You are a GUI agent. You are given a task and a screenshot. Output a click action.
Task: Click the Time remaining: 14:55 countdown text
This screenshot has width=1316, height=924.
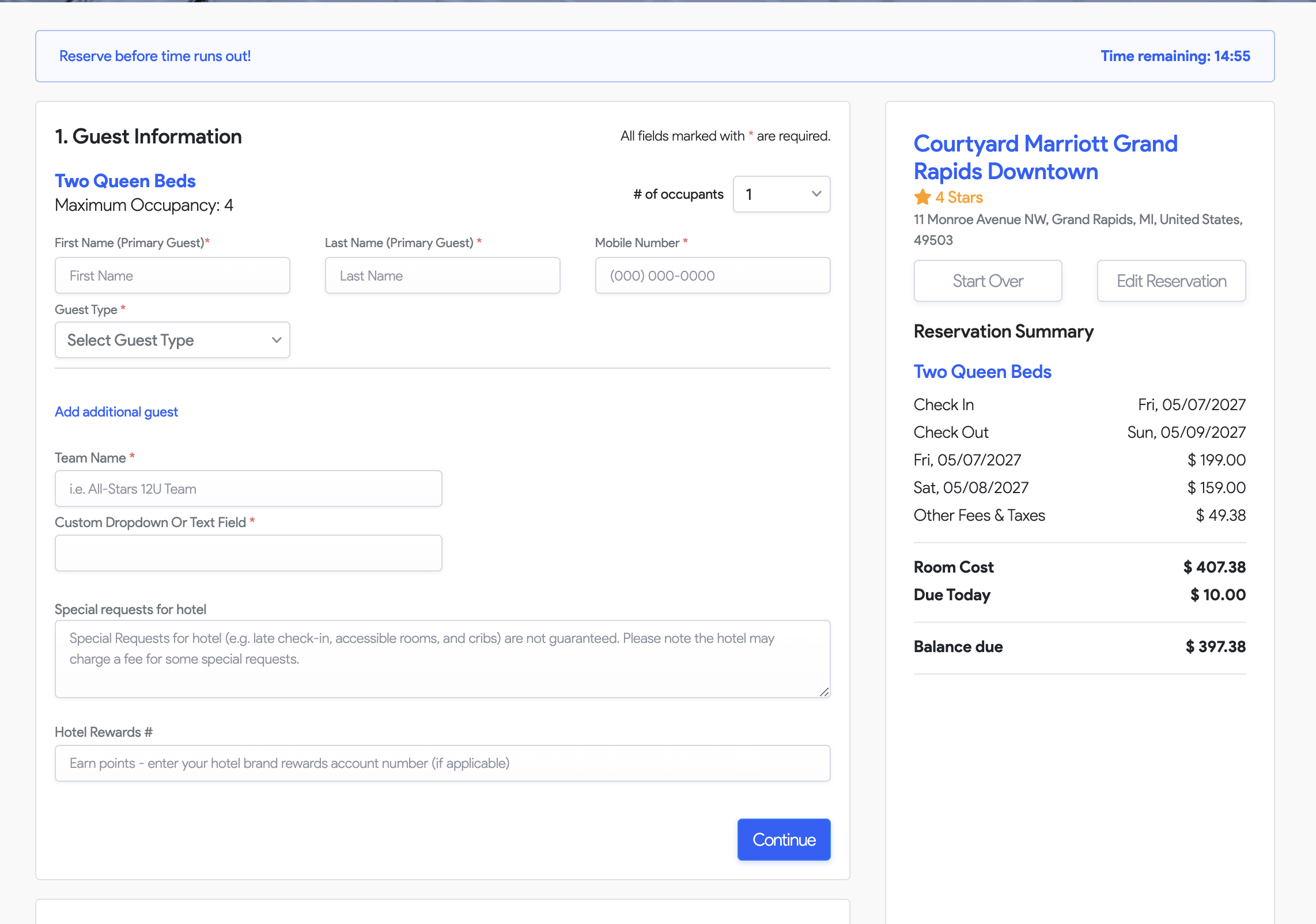pyautogui.click(x=1175, y=56)
